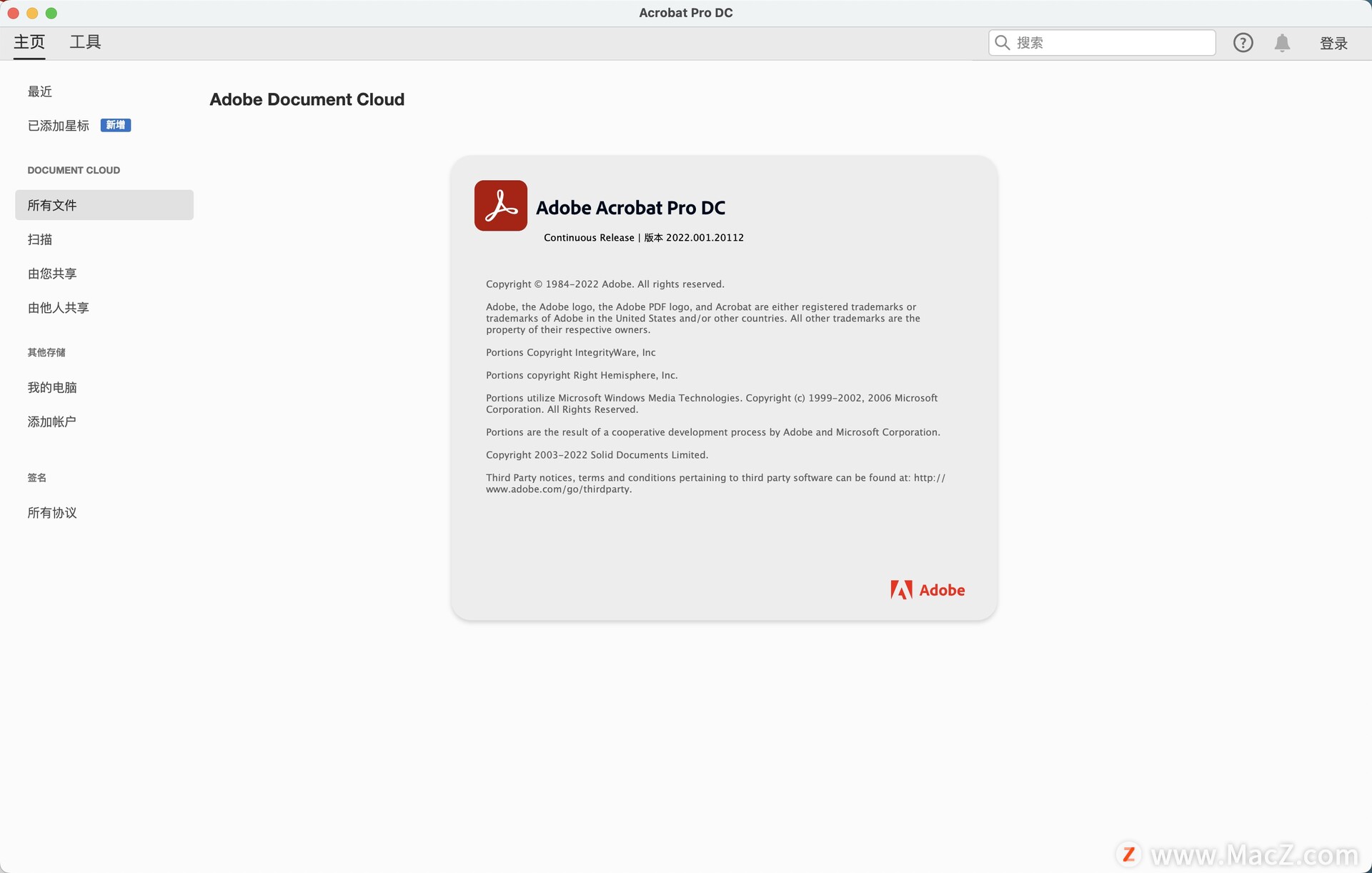Click the 签名 section label
The width and height of the screenshot is (1372, 873).
37,478
